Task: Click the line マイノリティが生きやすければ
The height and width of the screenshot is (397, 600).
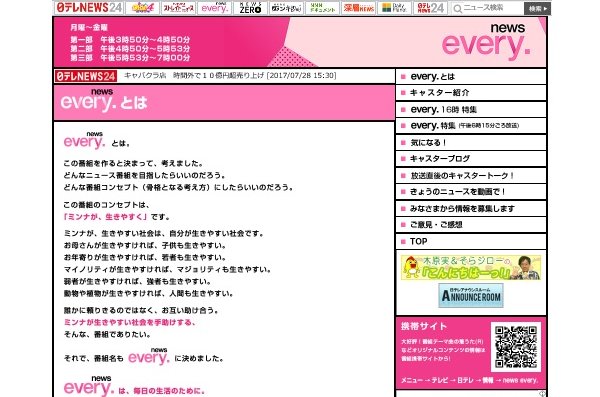Action: (x=167, y=270)
